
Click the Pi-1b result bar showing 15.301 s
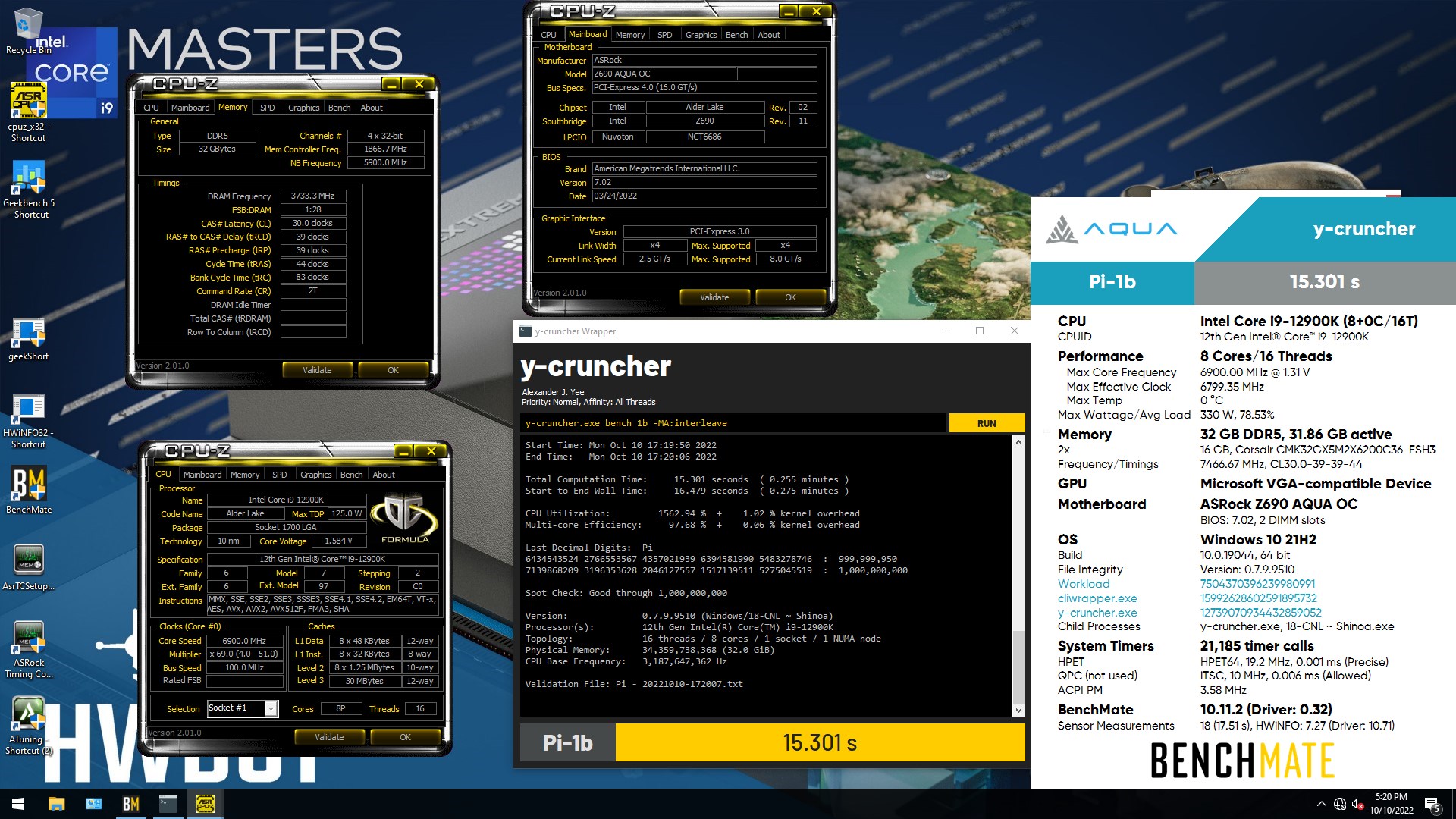820,742
